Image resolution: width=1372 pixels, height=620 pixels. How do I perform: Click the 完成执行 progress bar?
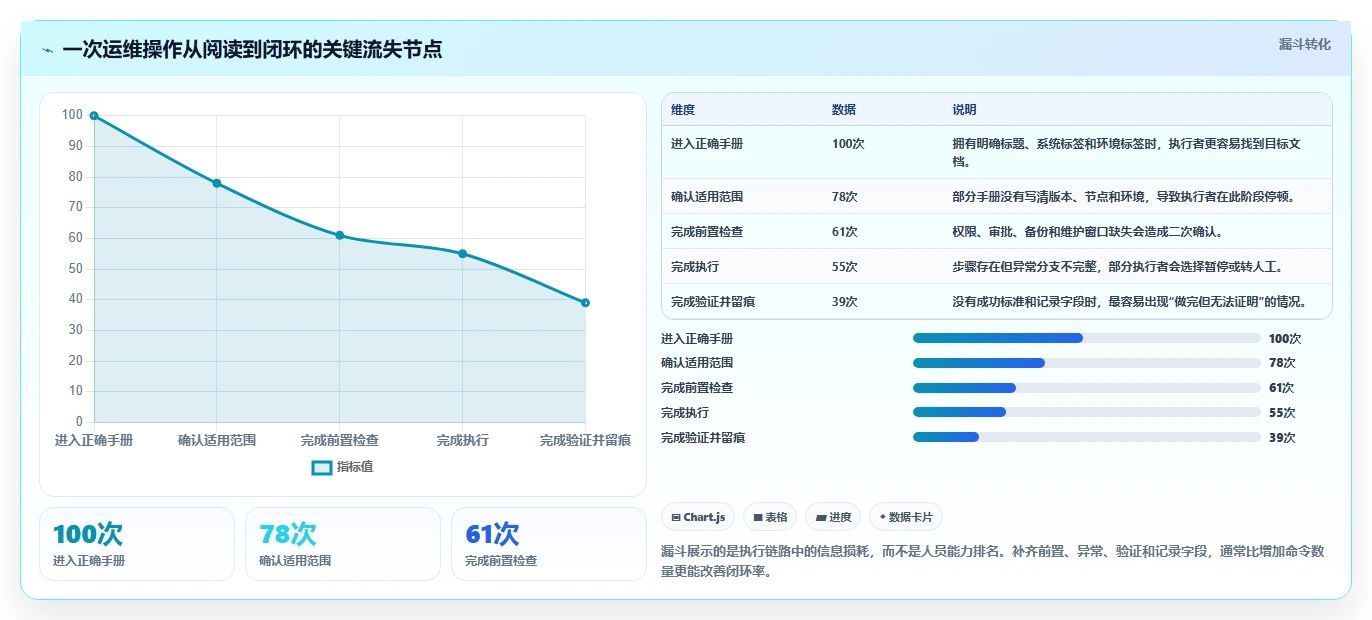[x=1087, y=412]
